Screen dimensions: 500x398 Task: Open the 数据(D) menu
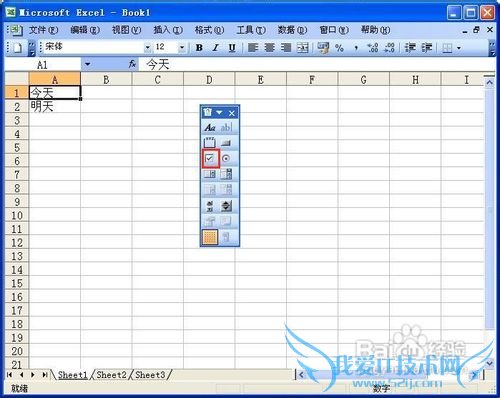292,30
